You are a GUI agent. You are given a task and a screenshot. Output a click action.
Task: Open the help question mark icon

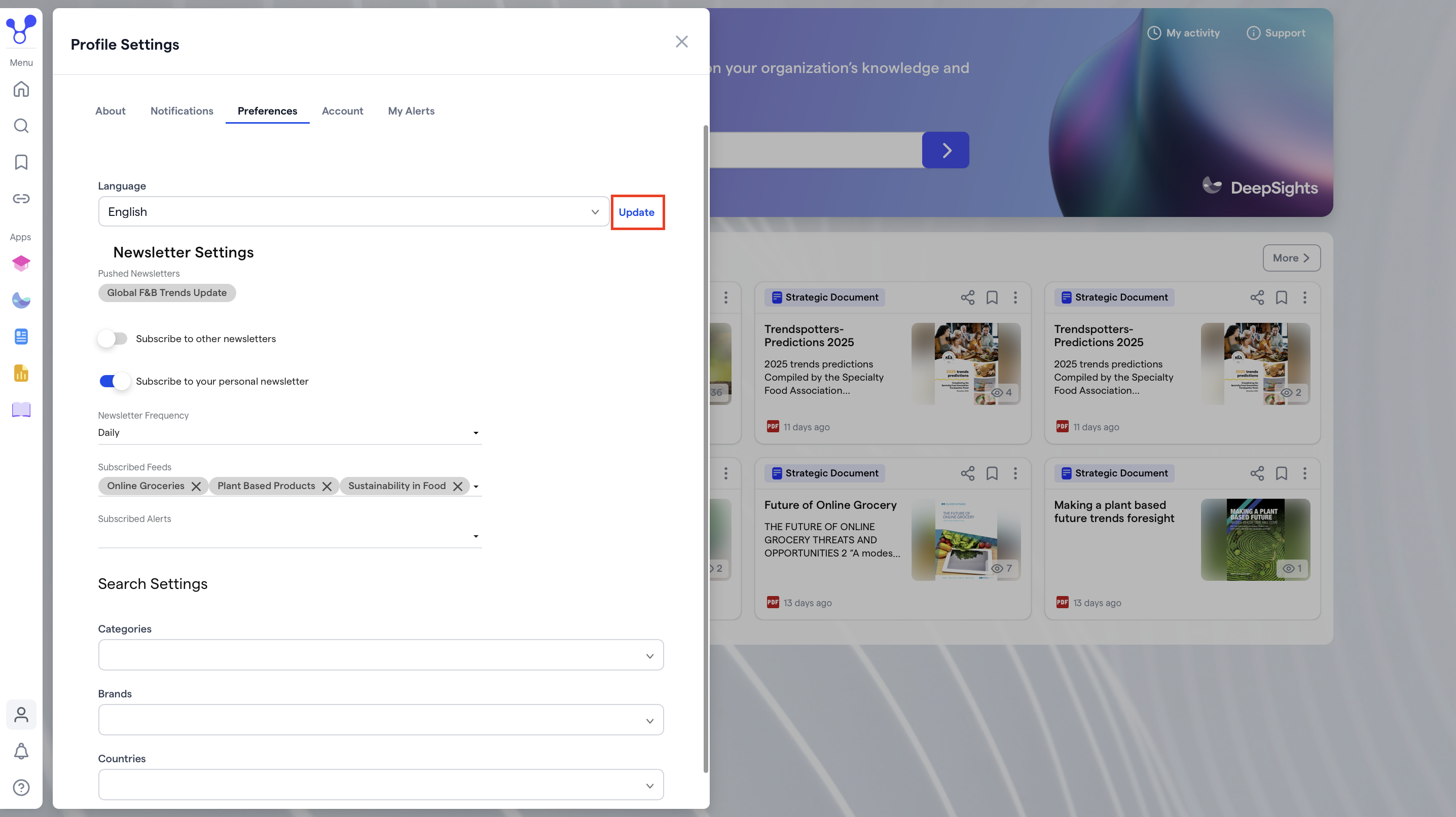coord(21,787)
